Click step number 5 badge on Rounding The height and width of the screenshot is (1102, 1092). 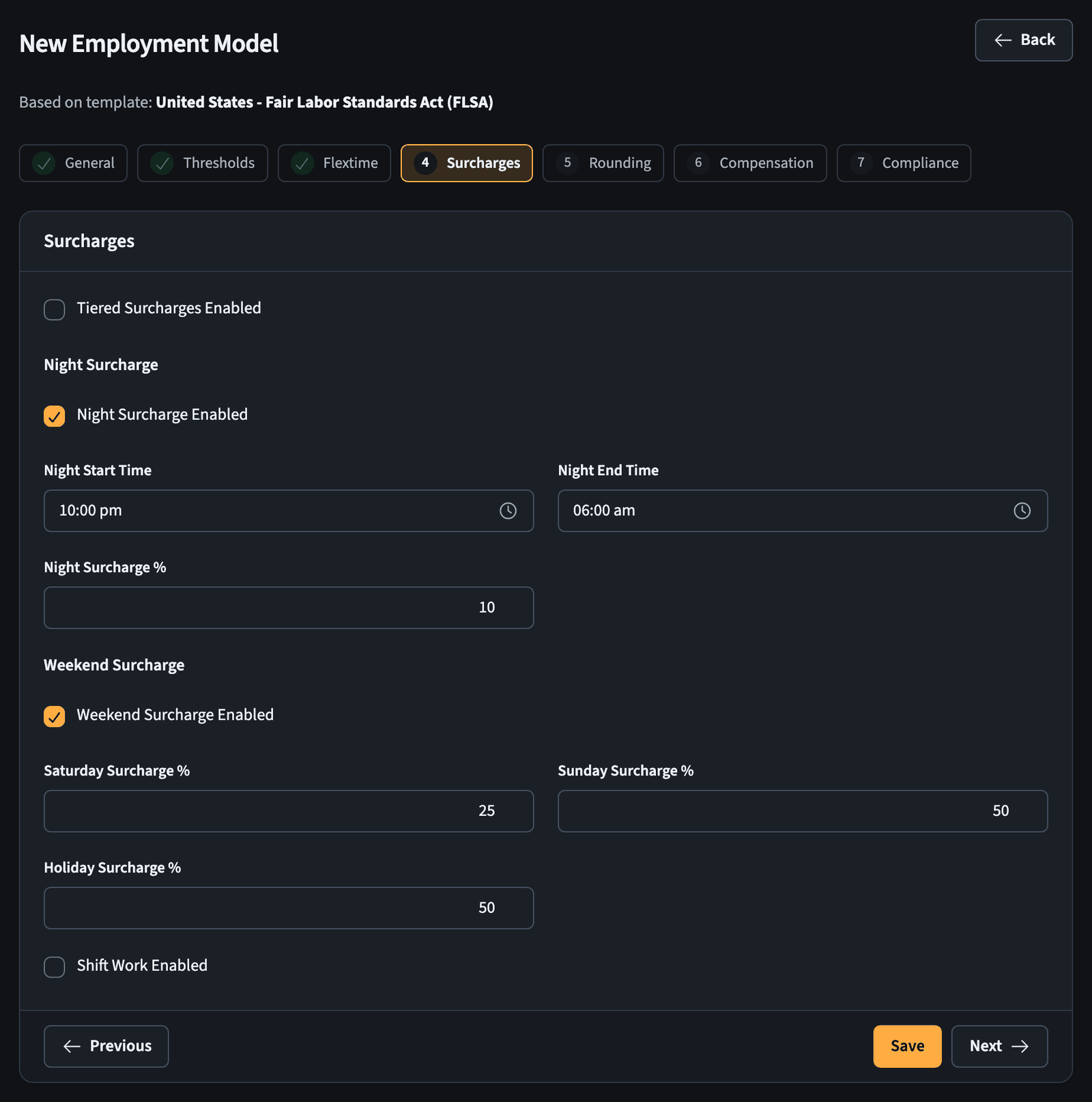(x=567, y=163)
